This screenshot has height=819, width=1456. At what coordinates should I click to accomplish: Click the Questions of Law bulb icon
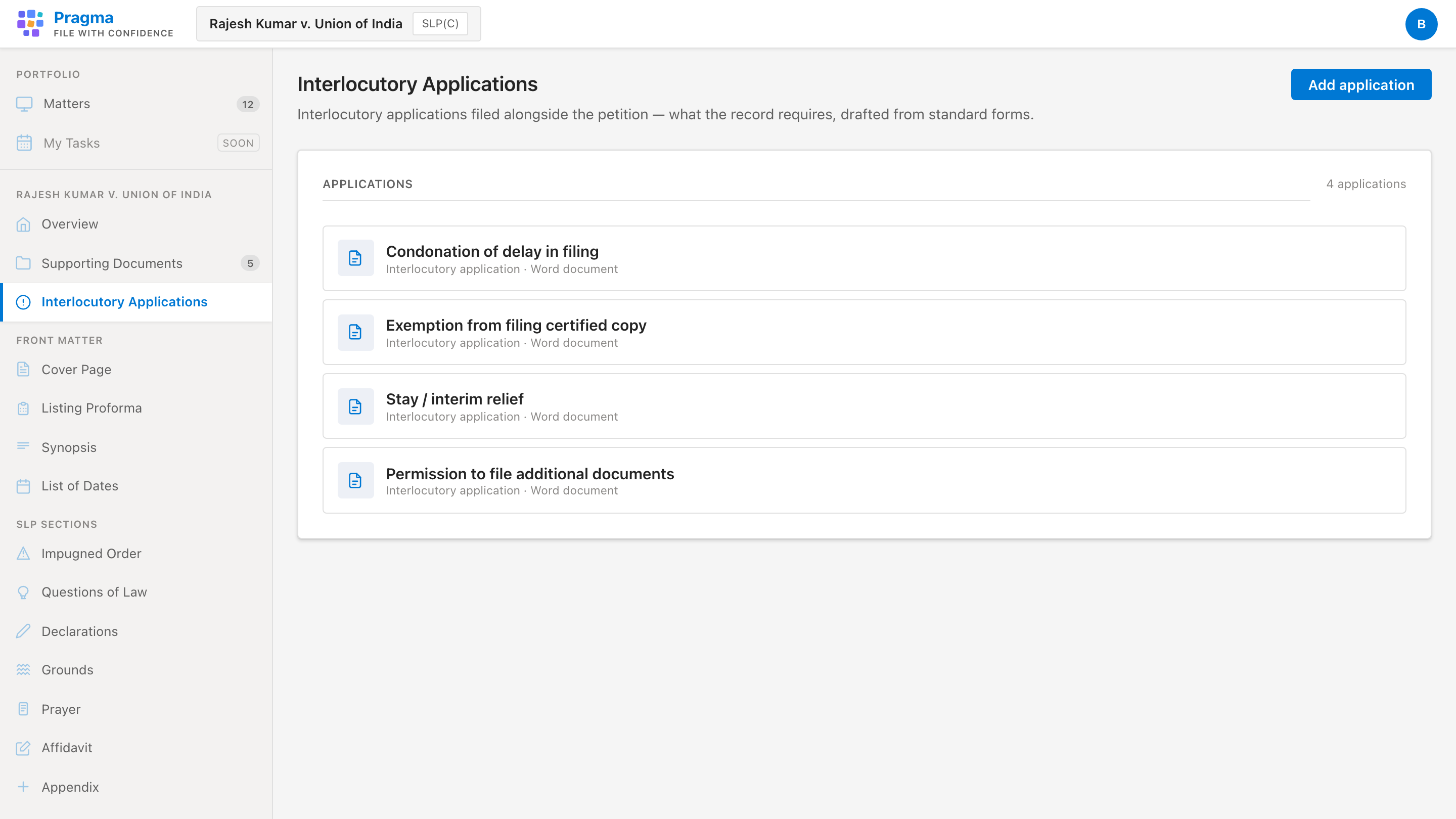coord(23,593)
